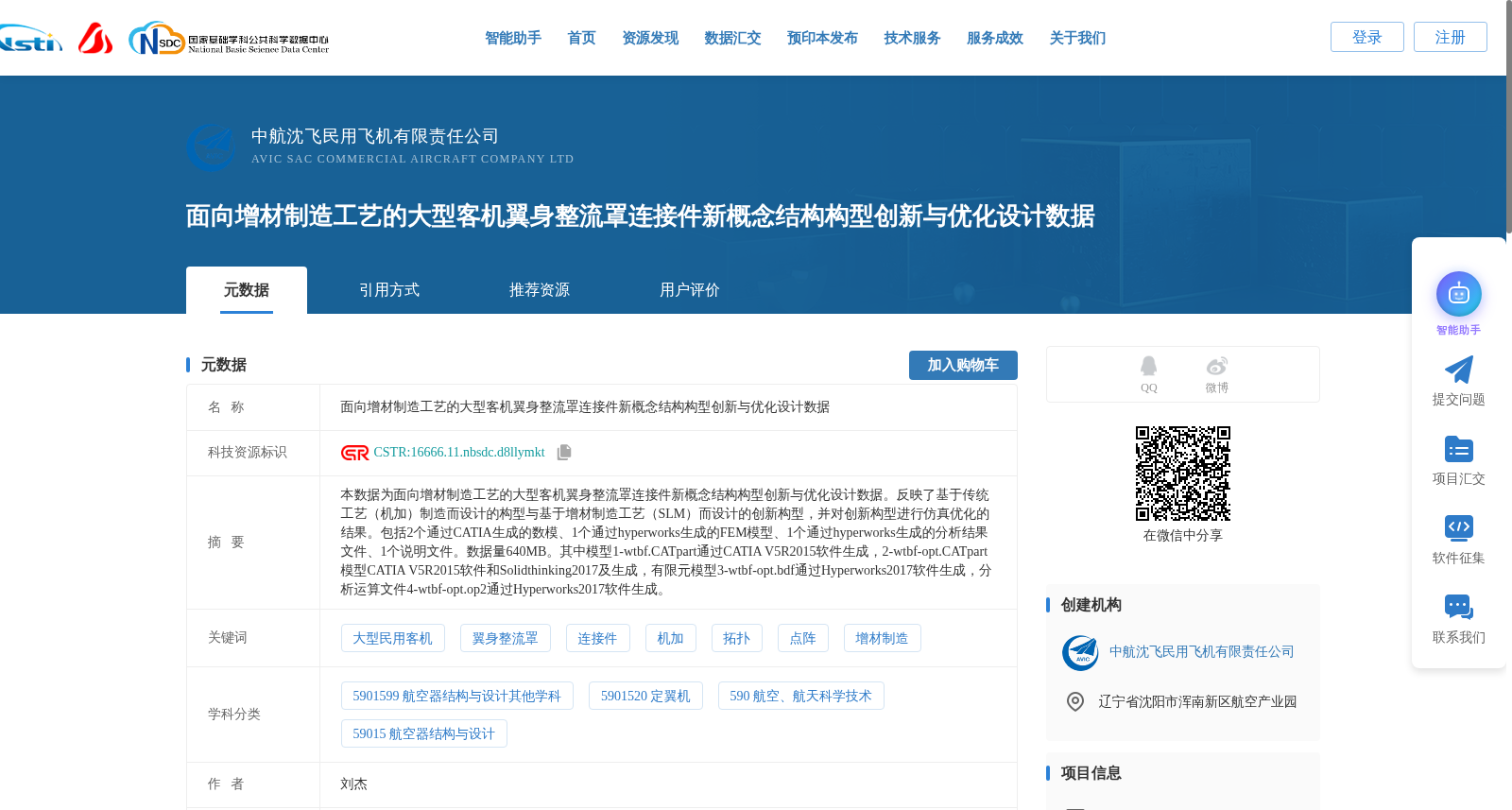The width and height of the screenshot is (1512, 810).
Task: Open the NSTI logo link
Action: click(30, 38)
